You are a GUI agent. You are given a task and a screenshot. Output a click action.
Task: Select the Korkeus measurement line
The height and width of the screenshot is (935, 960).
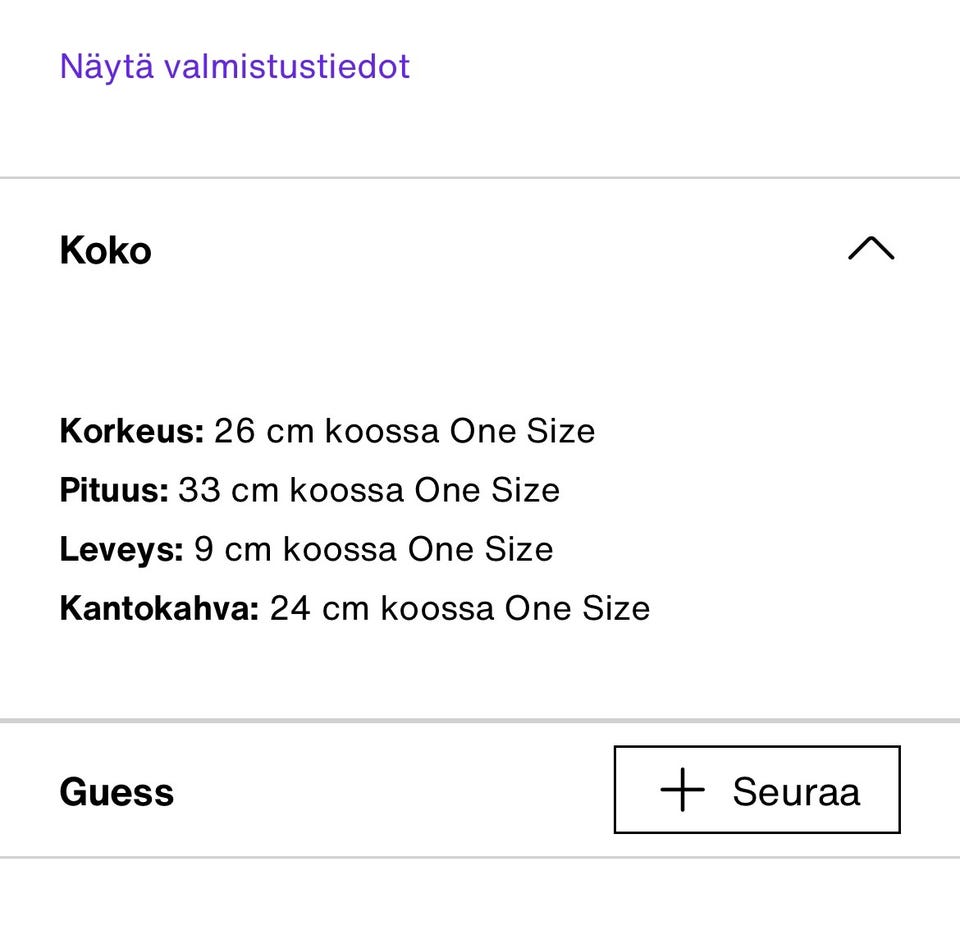click(328, 430)
